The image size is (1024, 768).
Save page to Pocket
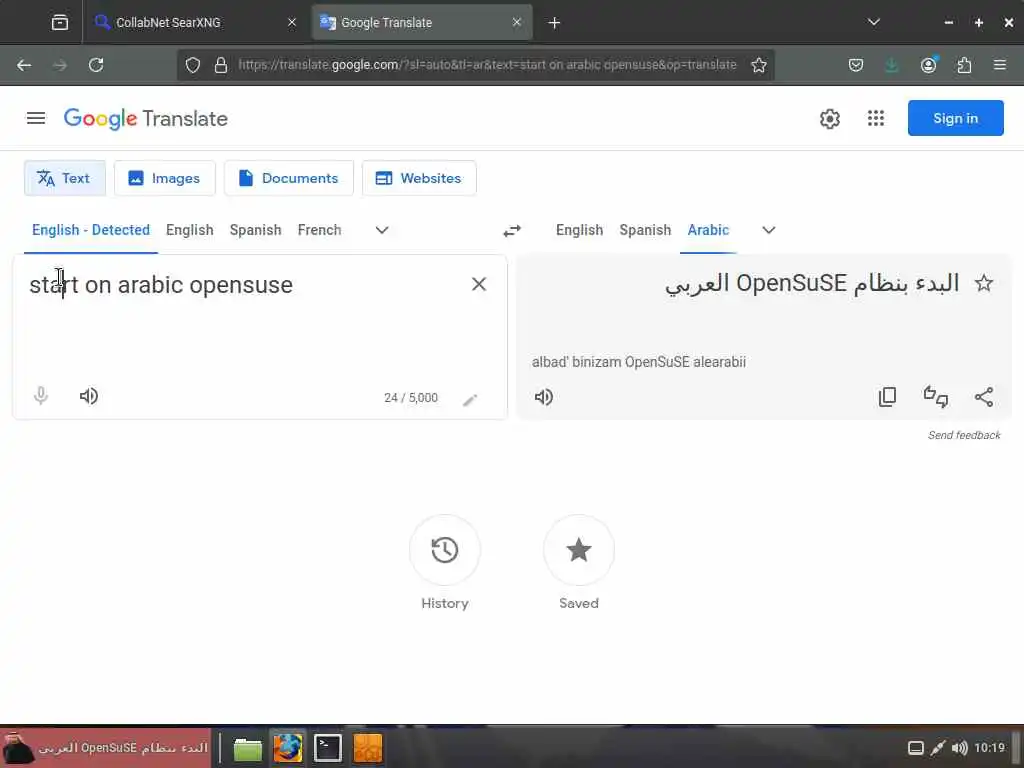coord(856,65)
